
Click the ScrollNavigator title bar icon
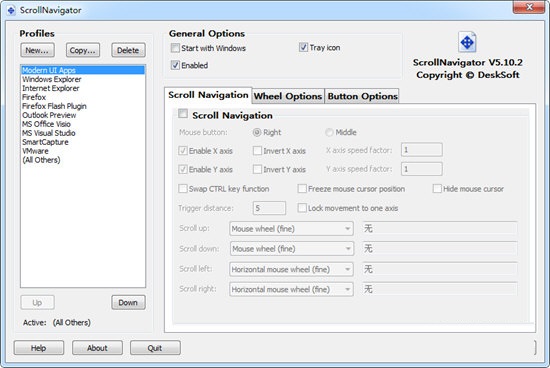[11, 10]
